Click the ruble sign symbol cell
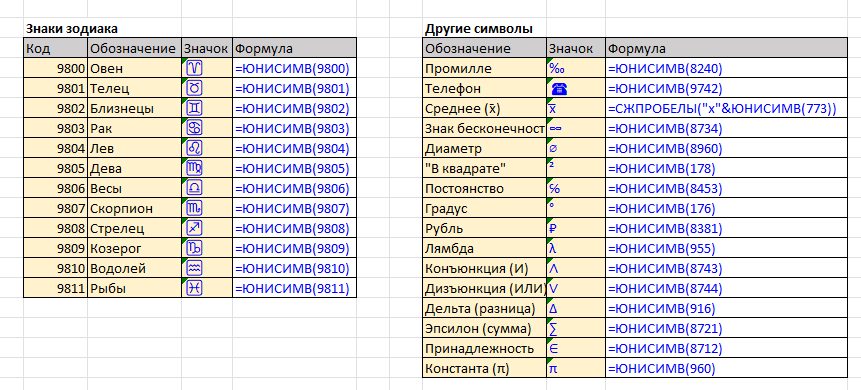Image resolution: width=861 pixels, height=390 pixels. (576, 229)
